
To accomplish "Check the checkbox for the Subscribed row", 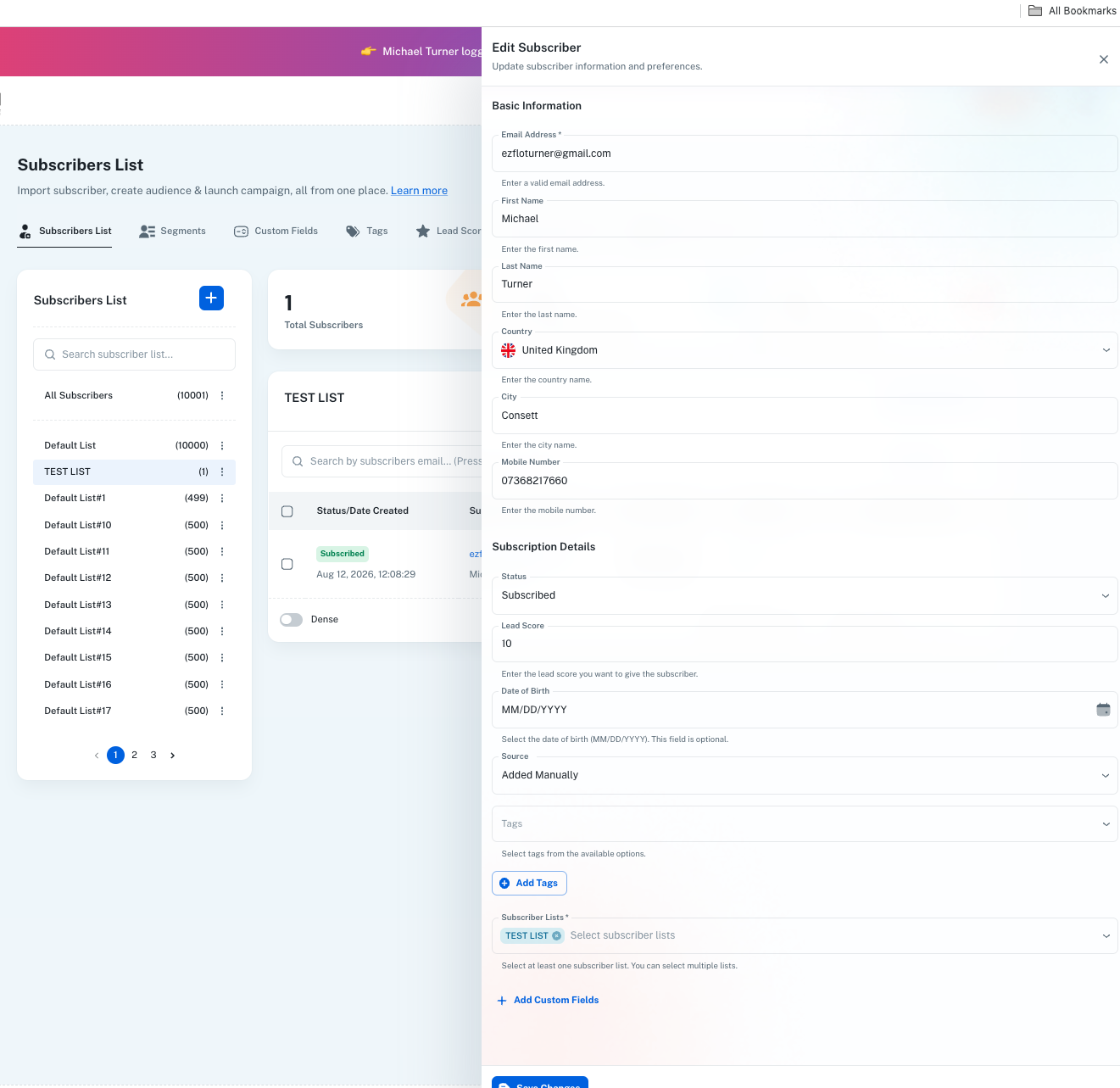I will click(287, 564).
